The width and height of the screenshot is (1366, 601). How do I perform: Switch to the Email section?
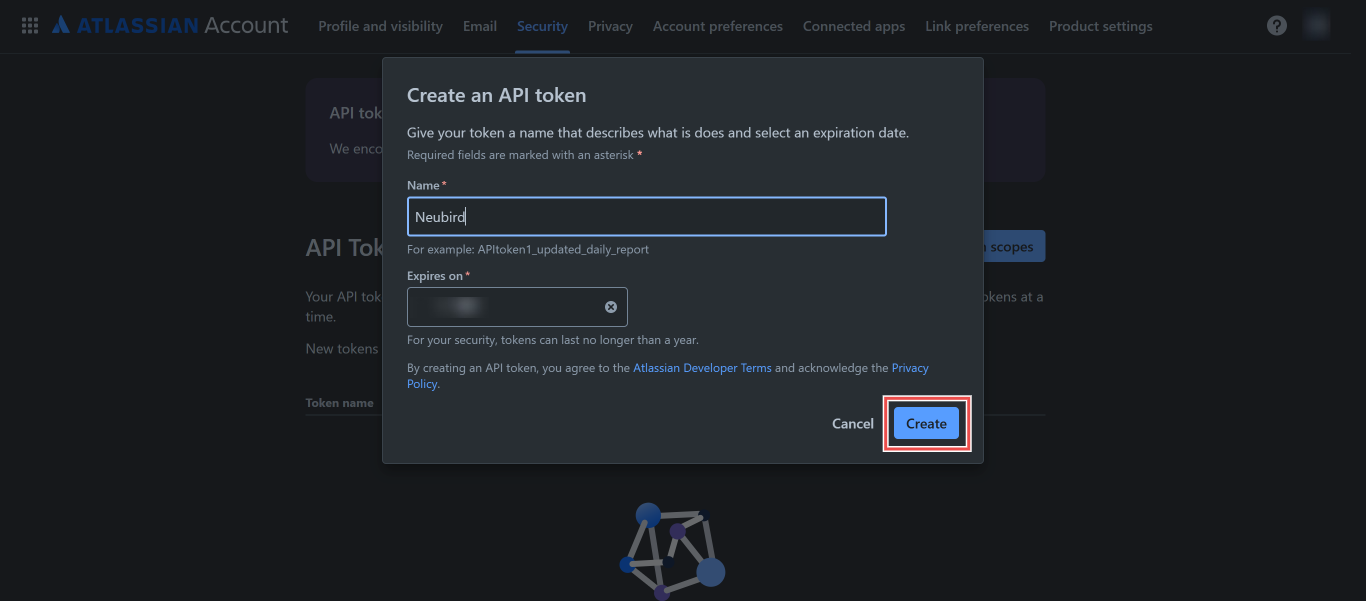479,26
